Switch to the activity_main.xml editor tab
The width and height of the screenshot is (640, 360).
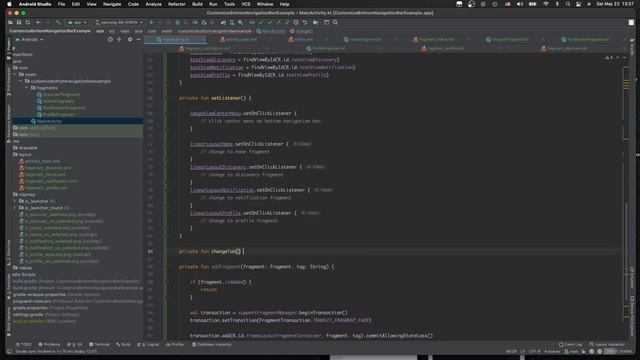241,40
